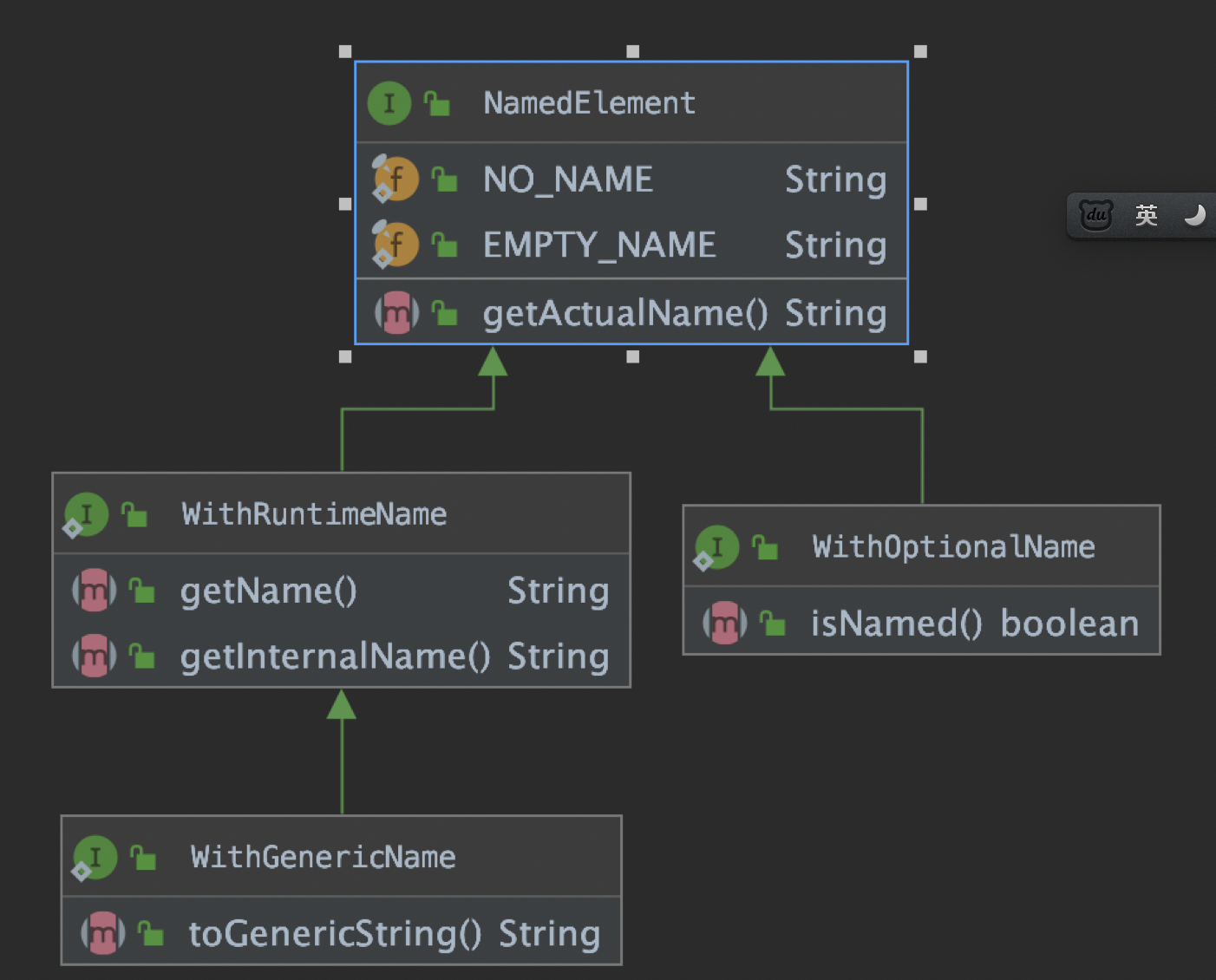
Task: Click the NamedElement interface icon
Action: [x=389, y=103]
